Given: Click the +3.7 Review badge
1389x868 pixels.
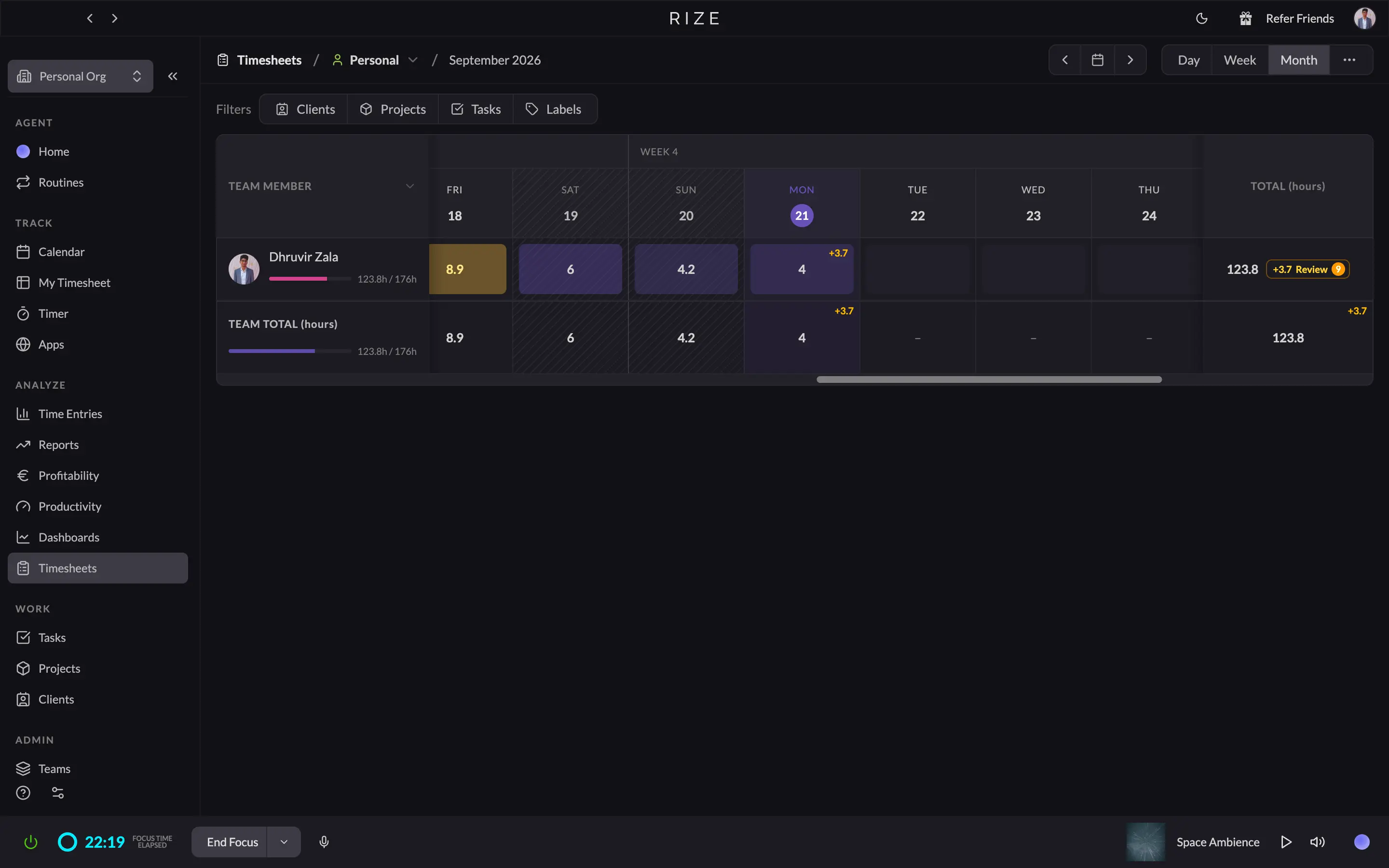Looking at the screenshot, I should 1307,269.
